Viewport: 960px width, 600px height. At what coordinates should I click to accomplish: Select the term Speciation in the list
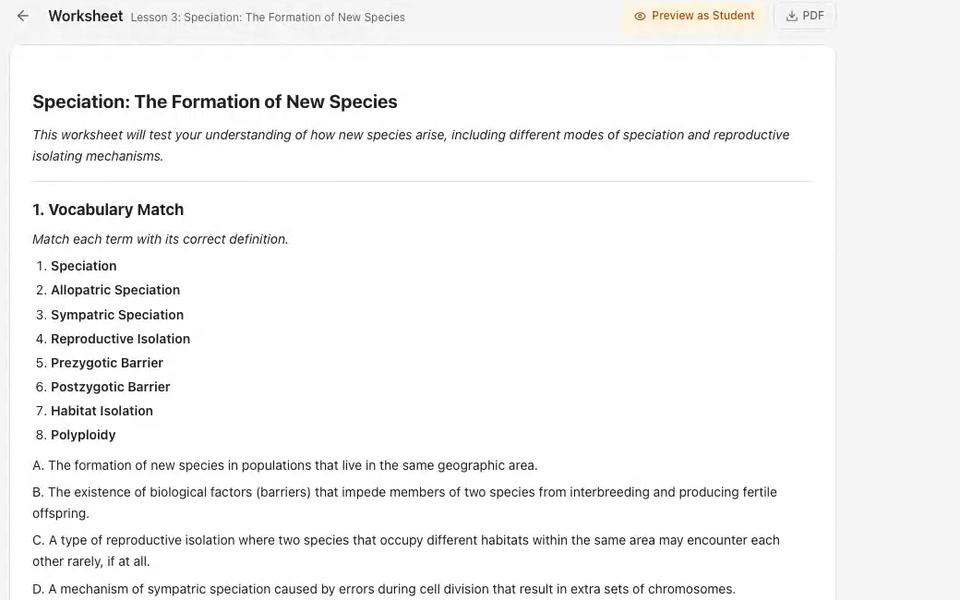pos(83,266)
